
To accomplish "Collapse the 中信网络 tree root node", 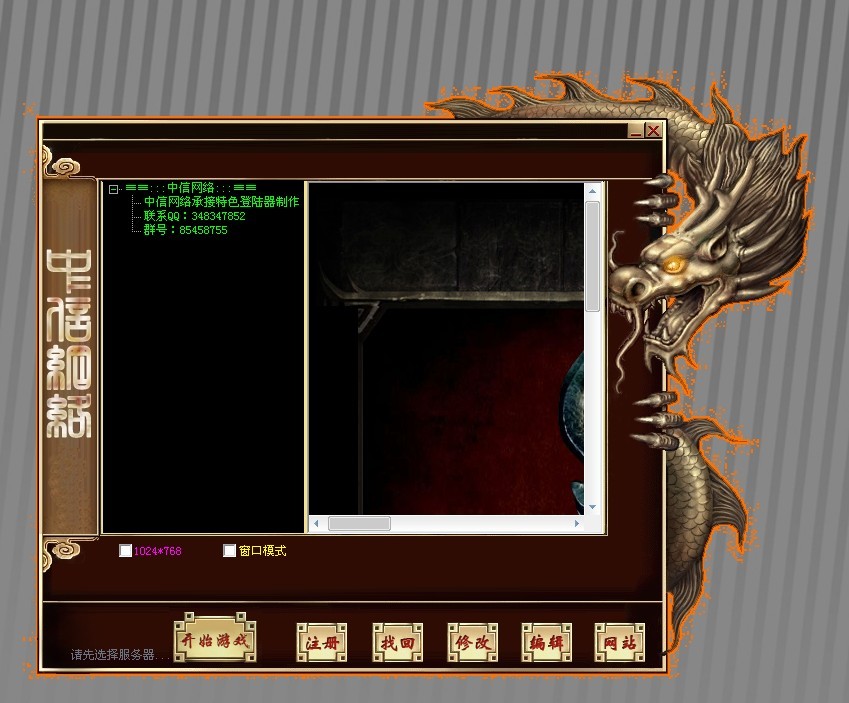I will click(x=115, y=188).
